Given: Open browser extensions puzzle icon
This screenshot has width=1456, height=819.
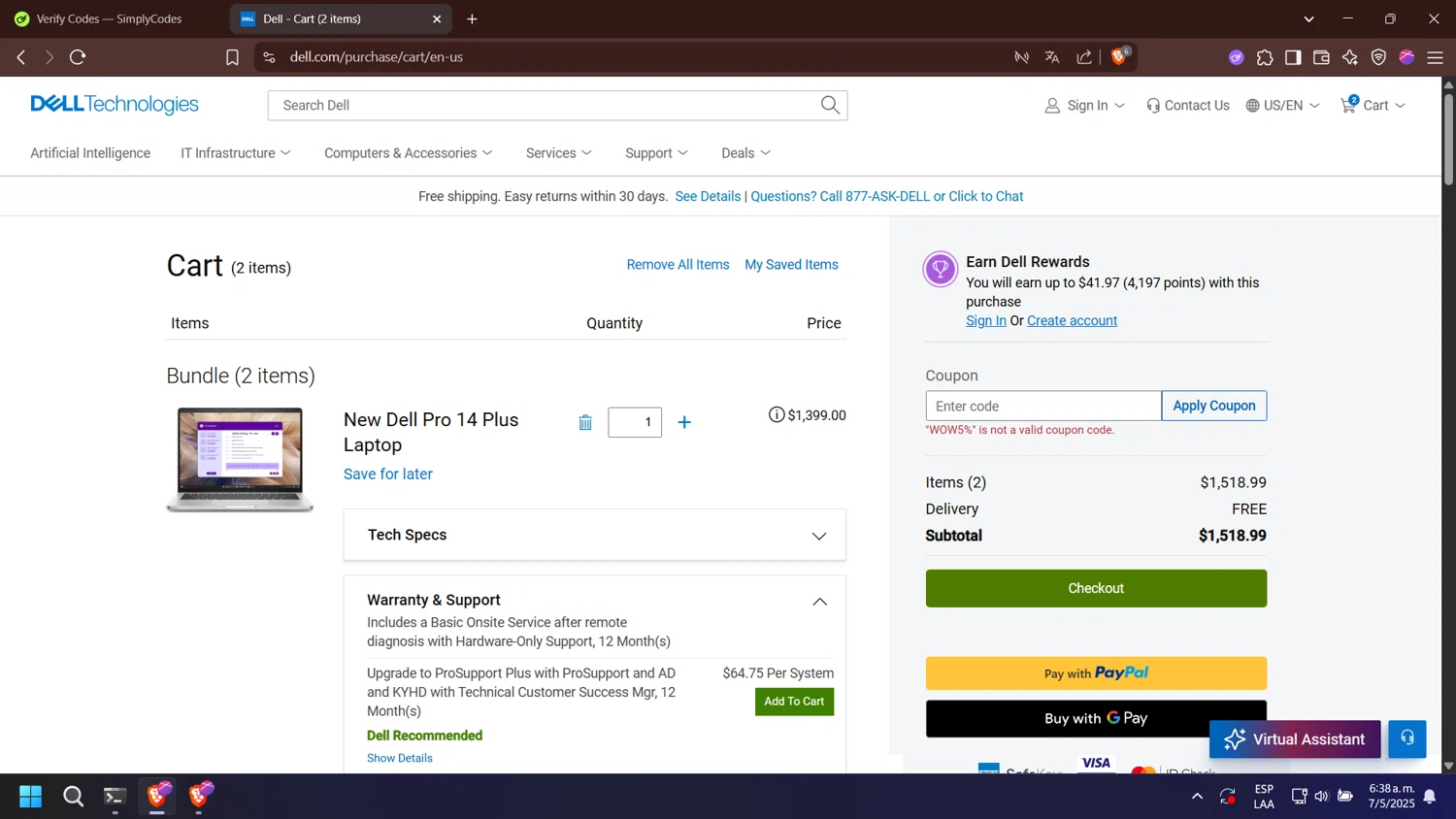Looking at the screenshot, I should pos(1265,57).
